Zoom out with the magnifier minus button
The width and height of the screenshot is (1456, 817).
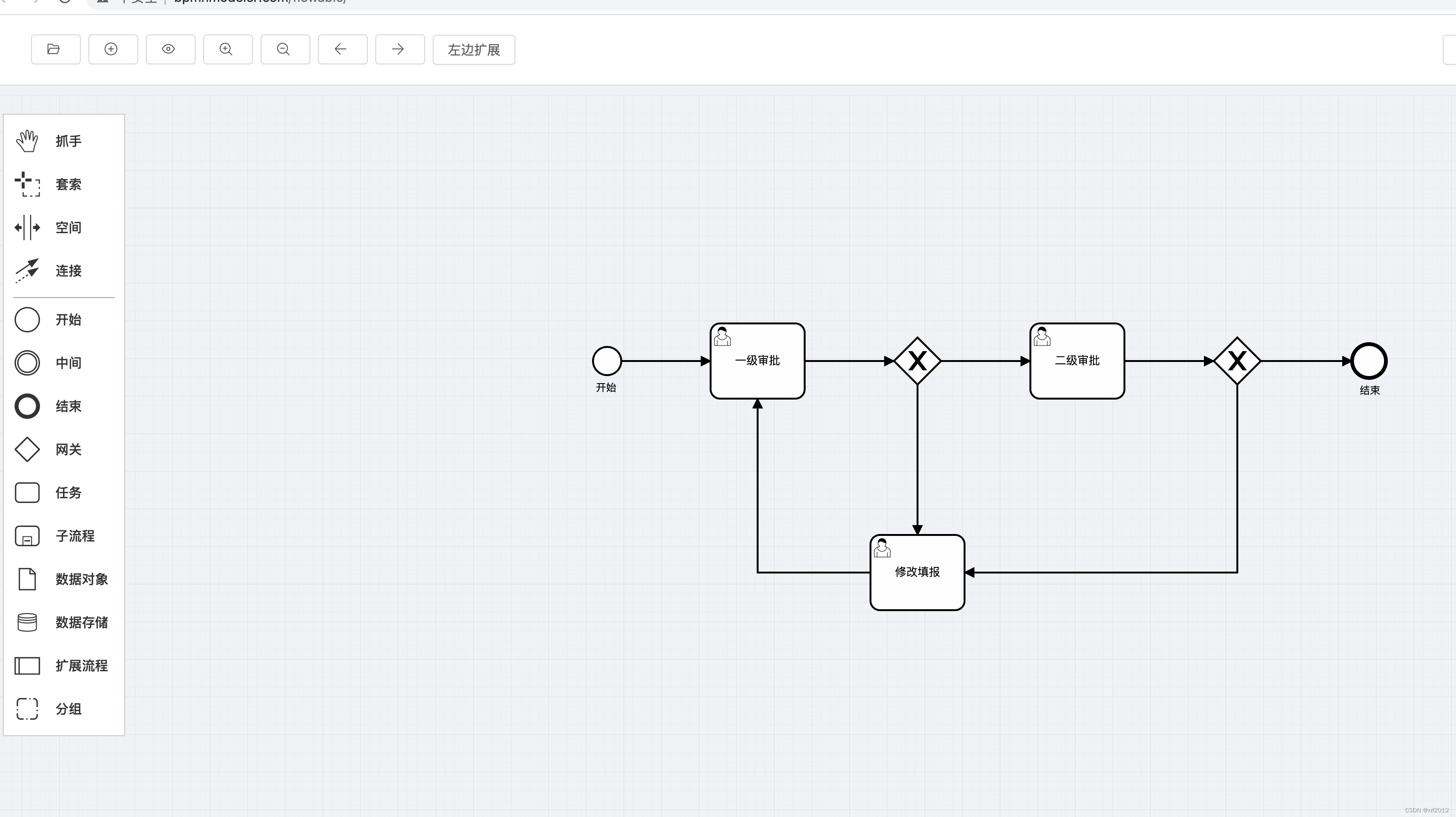[x=285, y=50]
